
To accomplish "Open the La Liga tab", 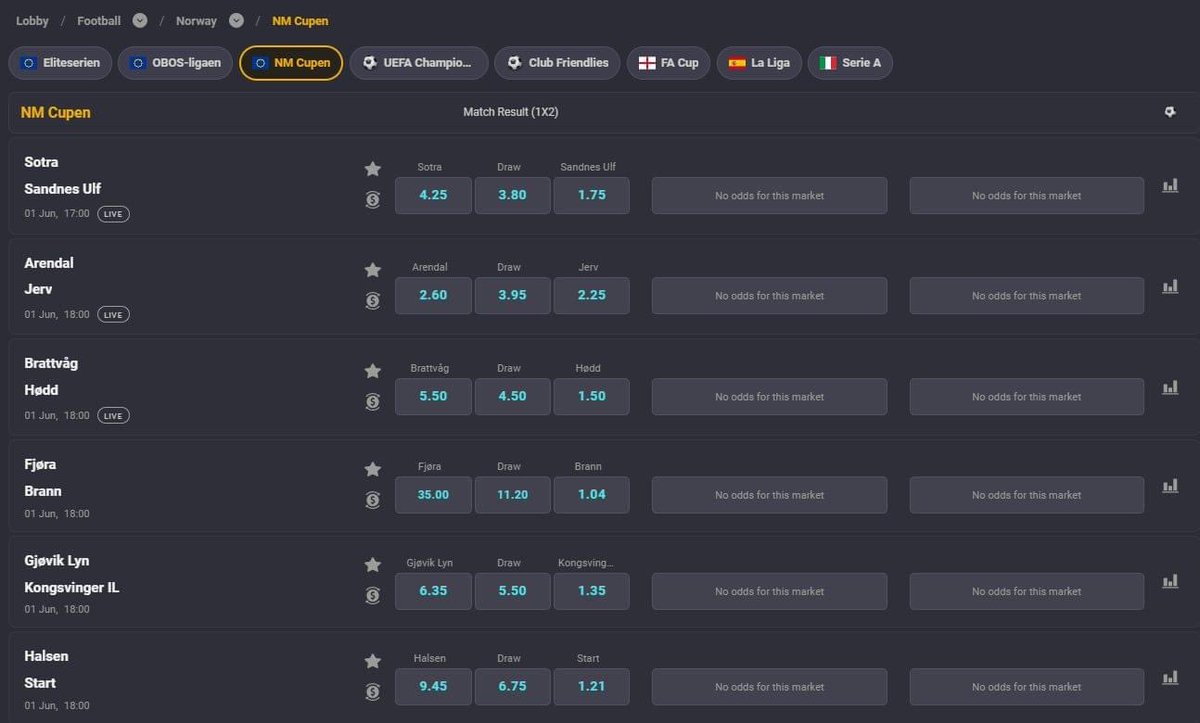I will 759,63.
